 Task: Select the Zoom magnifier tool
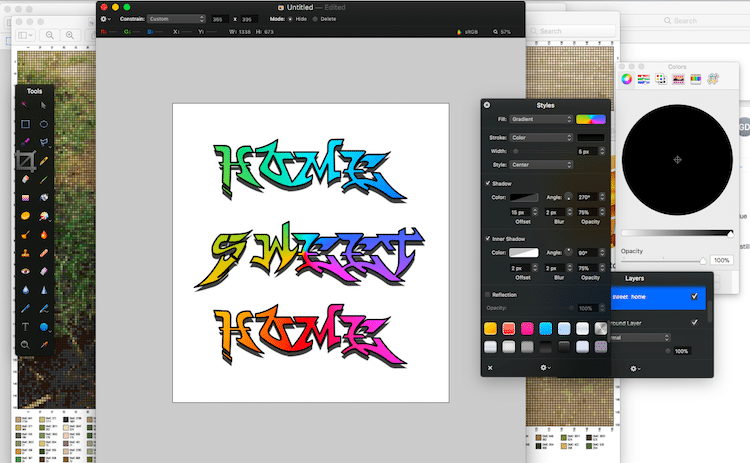coord(26,345)
